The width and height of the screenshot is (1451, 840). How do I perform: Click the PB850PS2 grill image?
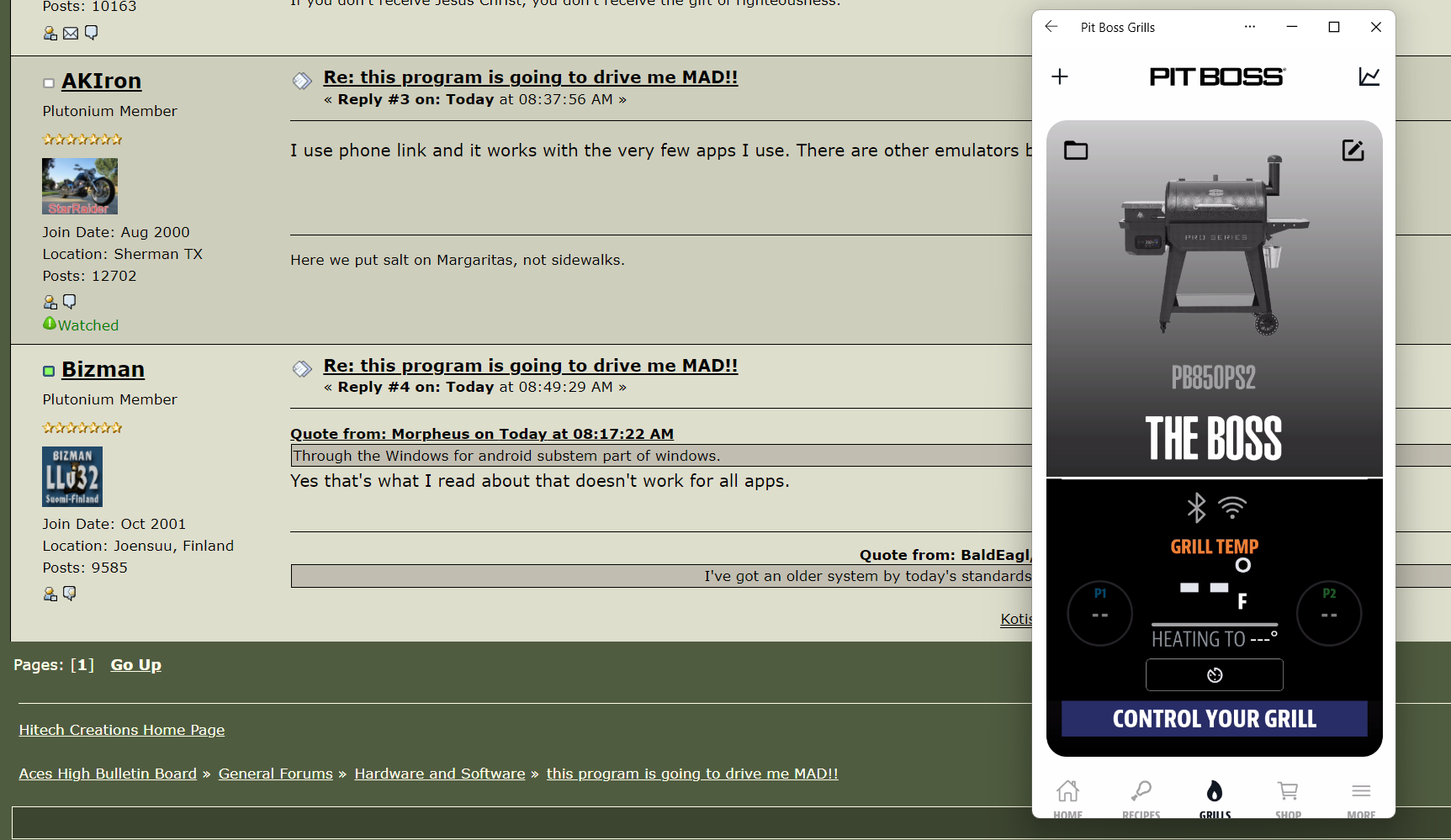tap(1215, 246)
